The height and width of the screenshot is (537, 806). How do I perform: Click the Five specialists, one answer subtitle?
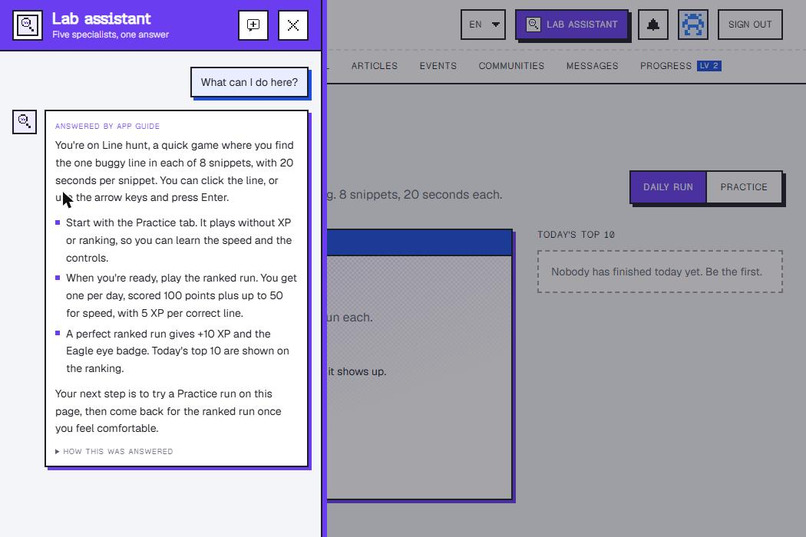click(x=111, y=34)
